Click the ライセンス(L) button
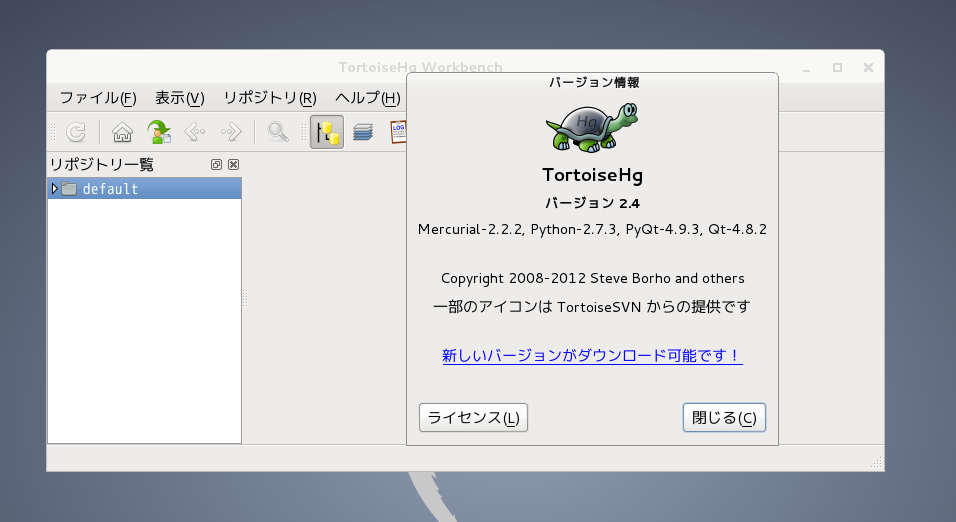This screenshot has width=956, height=522. tap(473, 418)
